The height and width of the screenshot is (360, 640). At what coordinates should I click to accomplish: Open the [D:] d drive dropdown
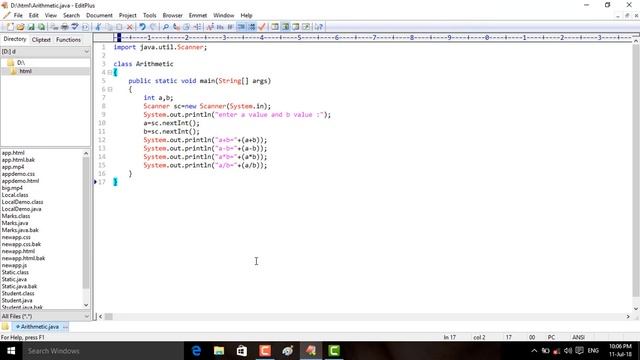(x=86, y=51)
